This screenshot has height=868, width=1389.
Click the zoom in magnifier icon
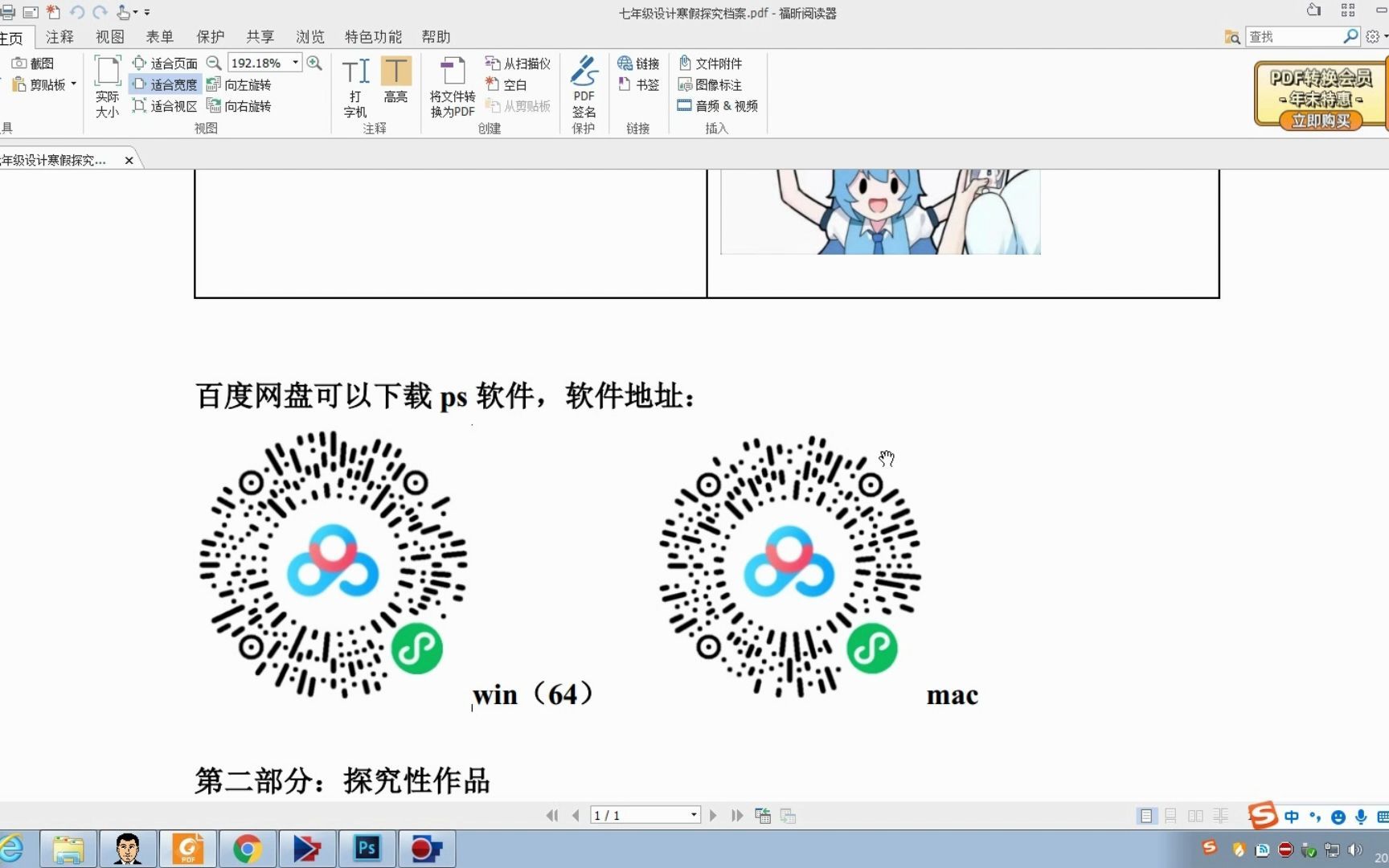[x=314, y=63]
